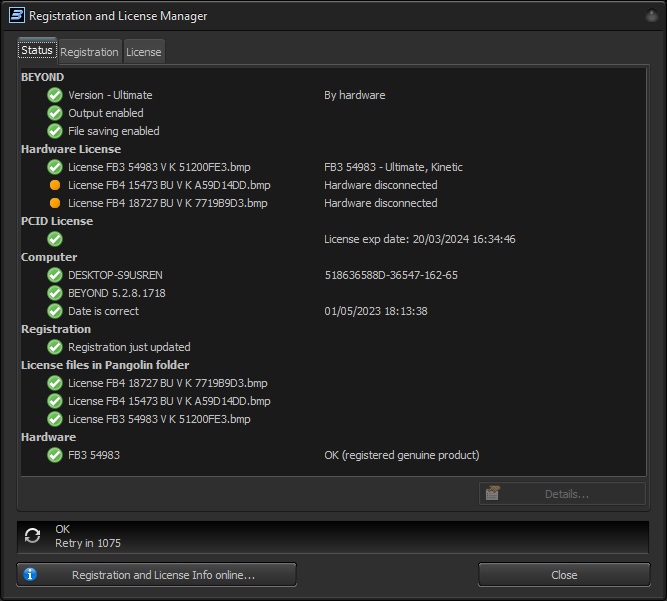Switch to the Registration tab
This screenshot has height=601, width=667.
[89, 52]
